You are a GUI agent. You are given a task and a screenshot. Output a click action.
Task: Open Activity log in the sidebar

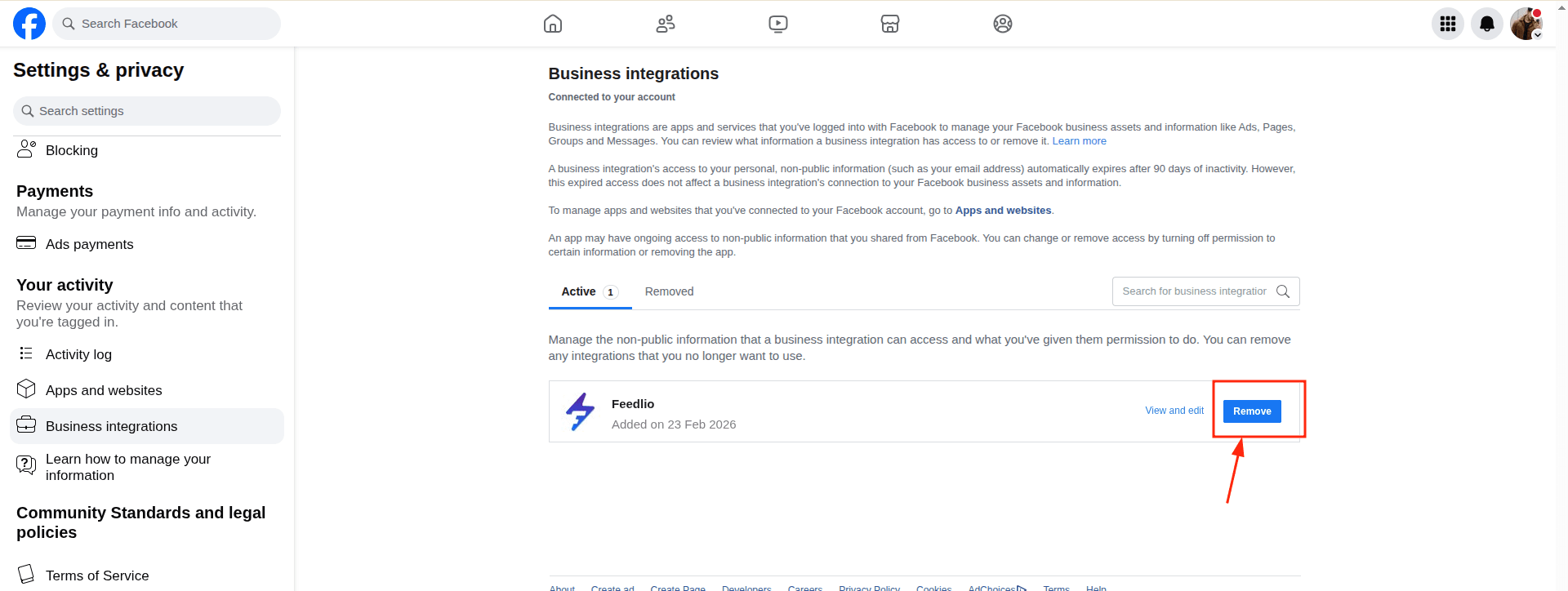pos(78,354)
